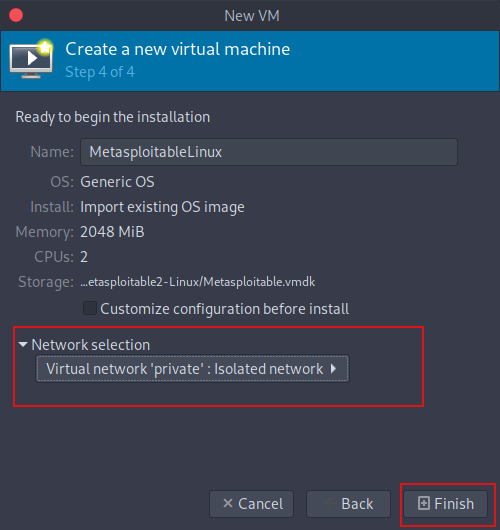Collapse the Network selection expander
Image resolution: width=500 pixels, height=530 pixels.
[x=23, y=345]
